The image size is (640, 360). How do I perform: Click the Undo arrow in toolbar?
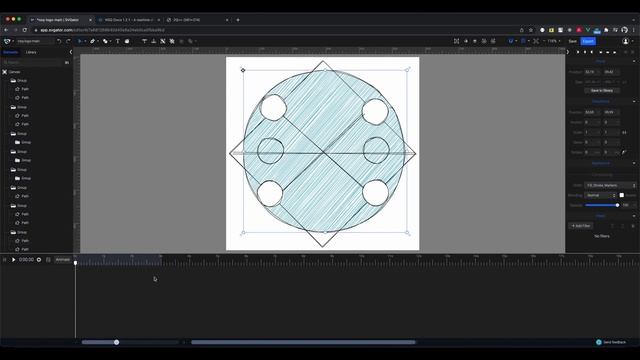(59, 41)
